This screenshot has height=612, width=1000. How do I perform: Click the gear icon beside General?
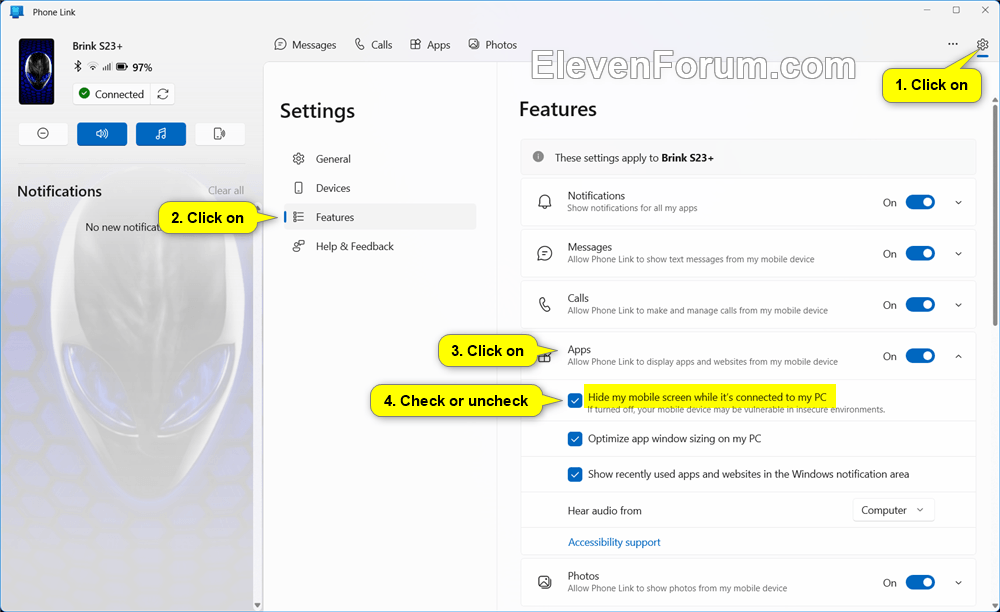(298, 159)
